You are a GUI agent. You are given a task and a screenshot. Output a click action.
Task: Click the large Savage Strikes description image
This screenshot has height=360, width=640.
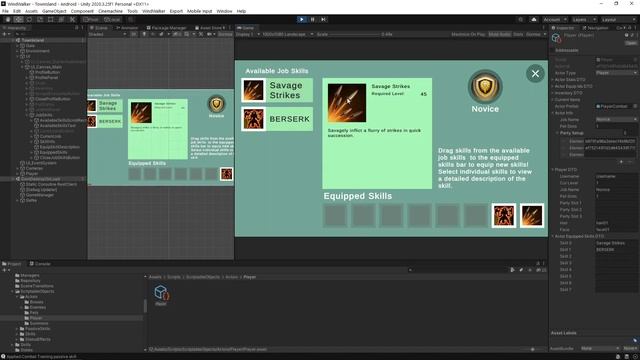point(347,103)
